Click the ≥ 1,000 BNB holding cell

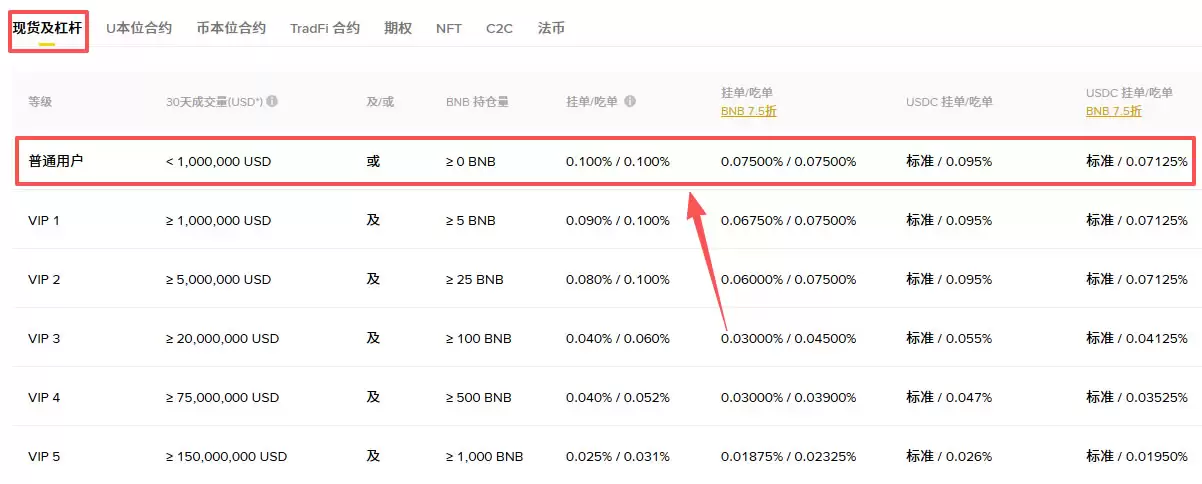(x=484, y=456)
